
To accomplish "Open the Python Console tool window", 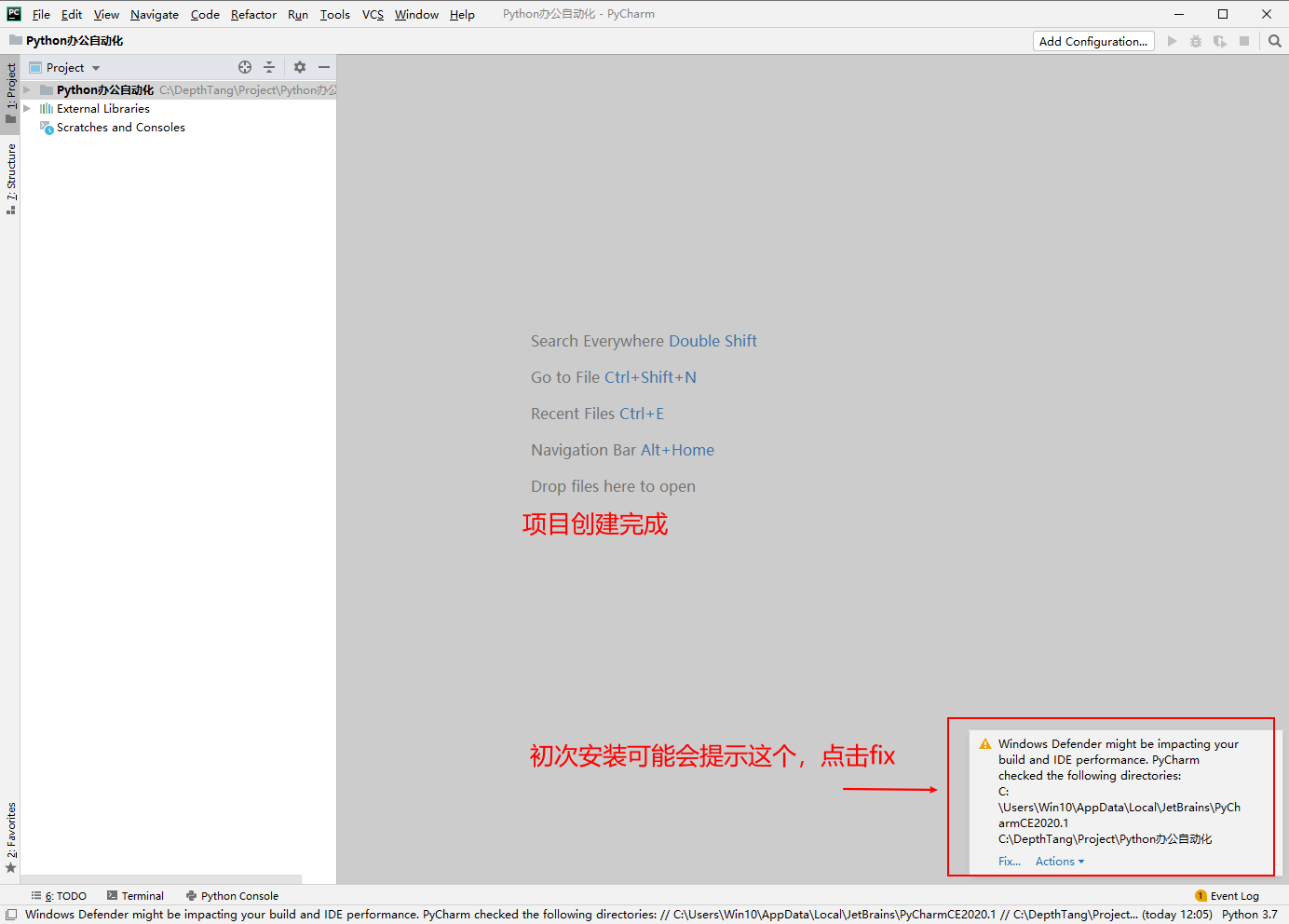I will tap(232, 896).
